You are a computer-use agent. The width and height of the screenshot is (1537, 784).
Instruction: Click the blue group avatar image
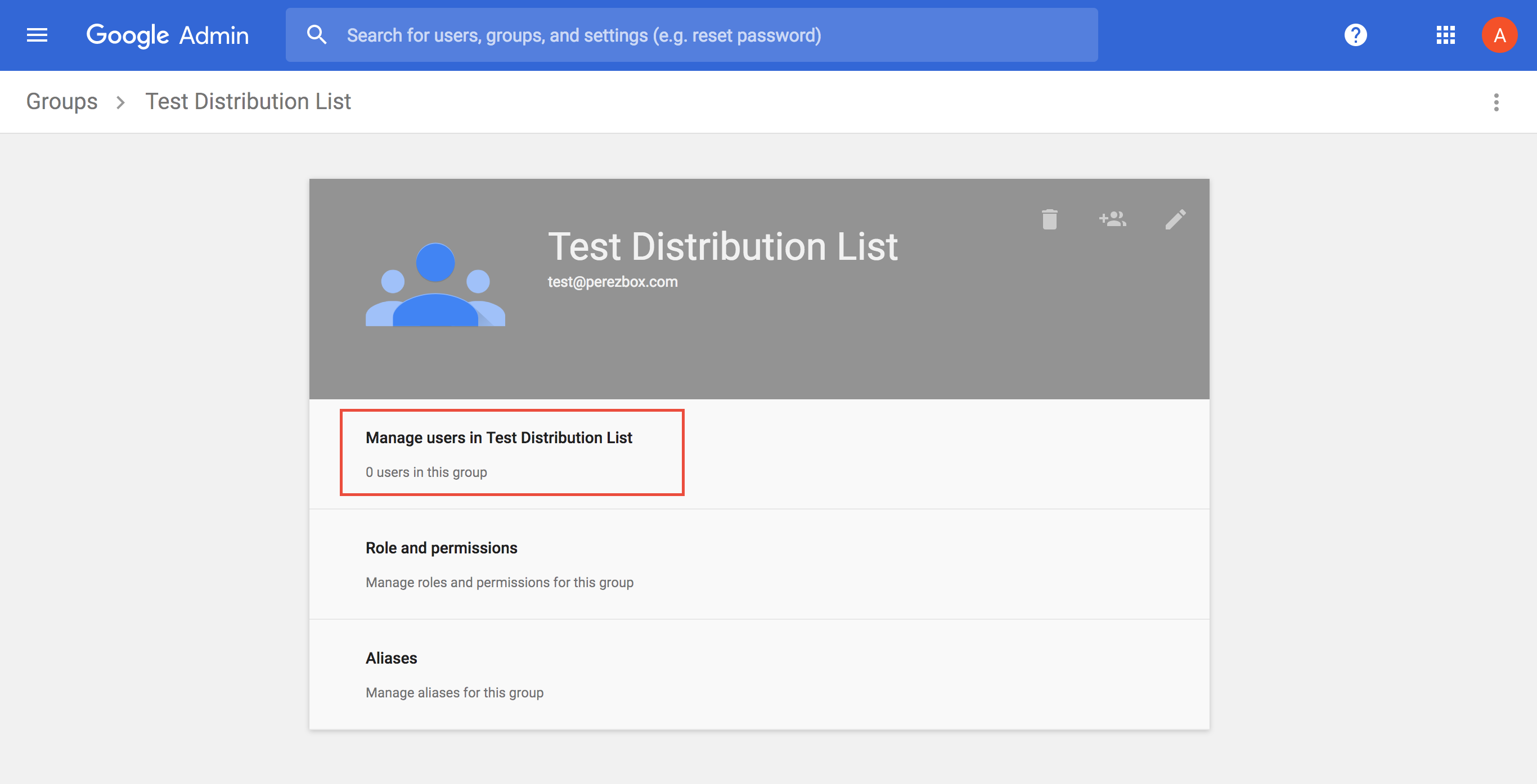(435, 285)
